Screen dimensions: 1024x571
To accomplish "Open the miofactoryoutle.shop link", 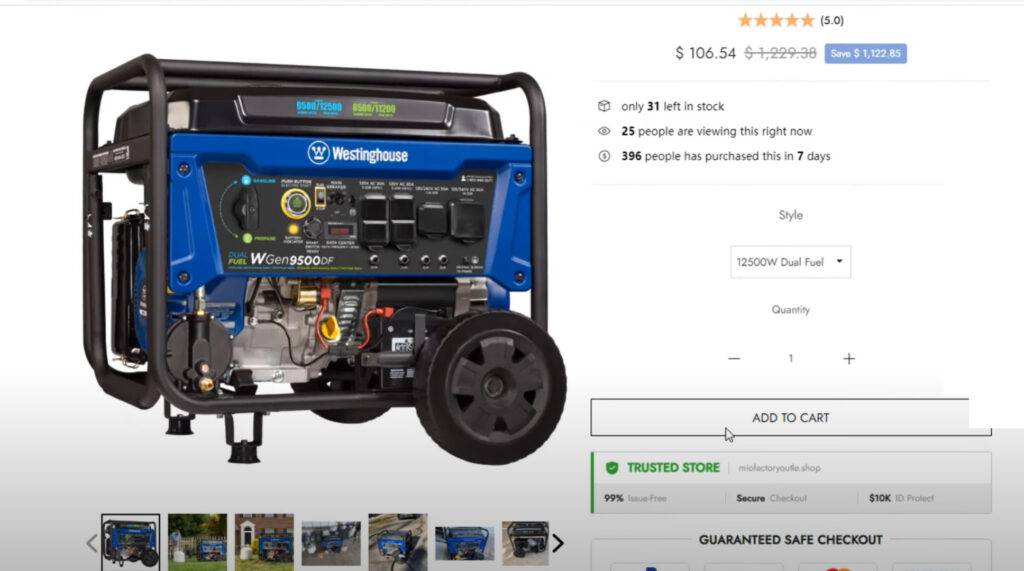I will pos(779,468).
